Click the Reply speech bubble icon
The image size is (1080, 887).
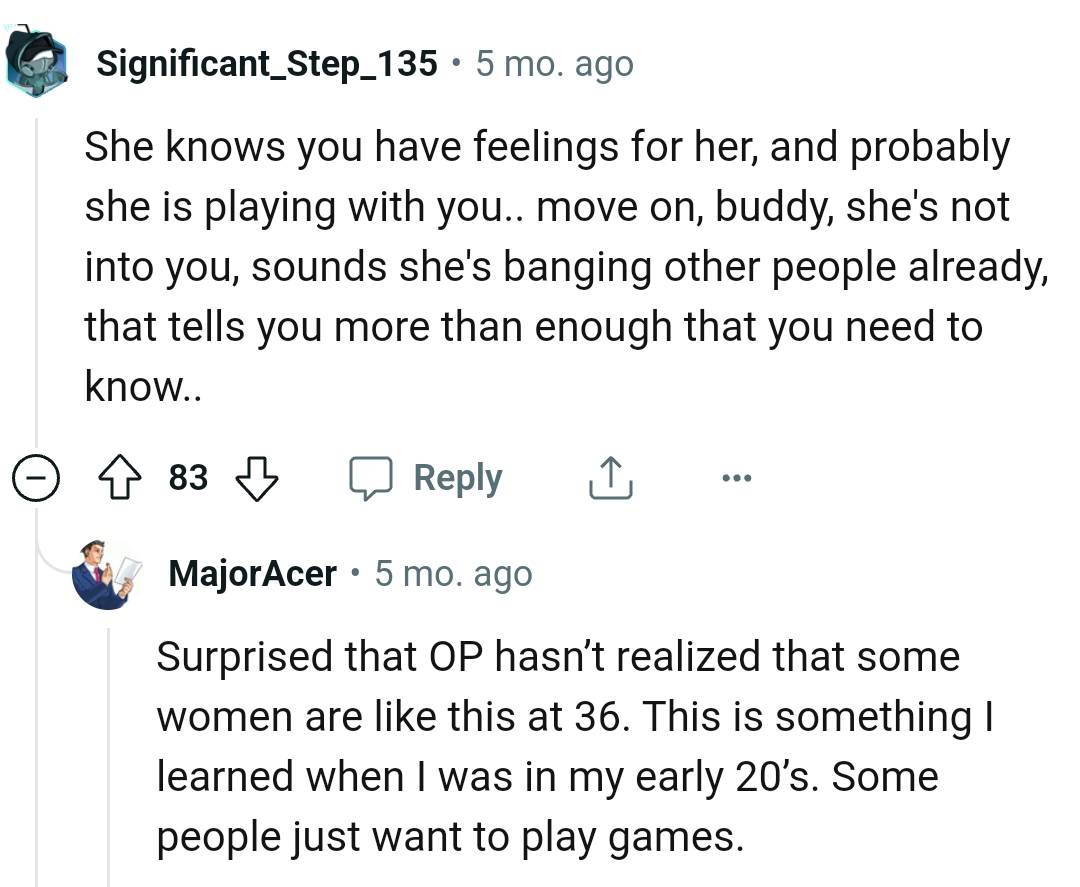pos(373,477)
